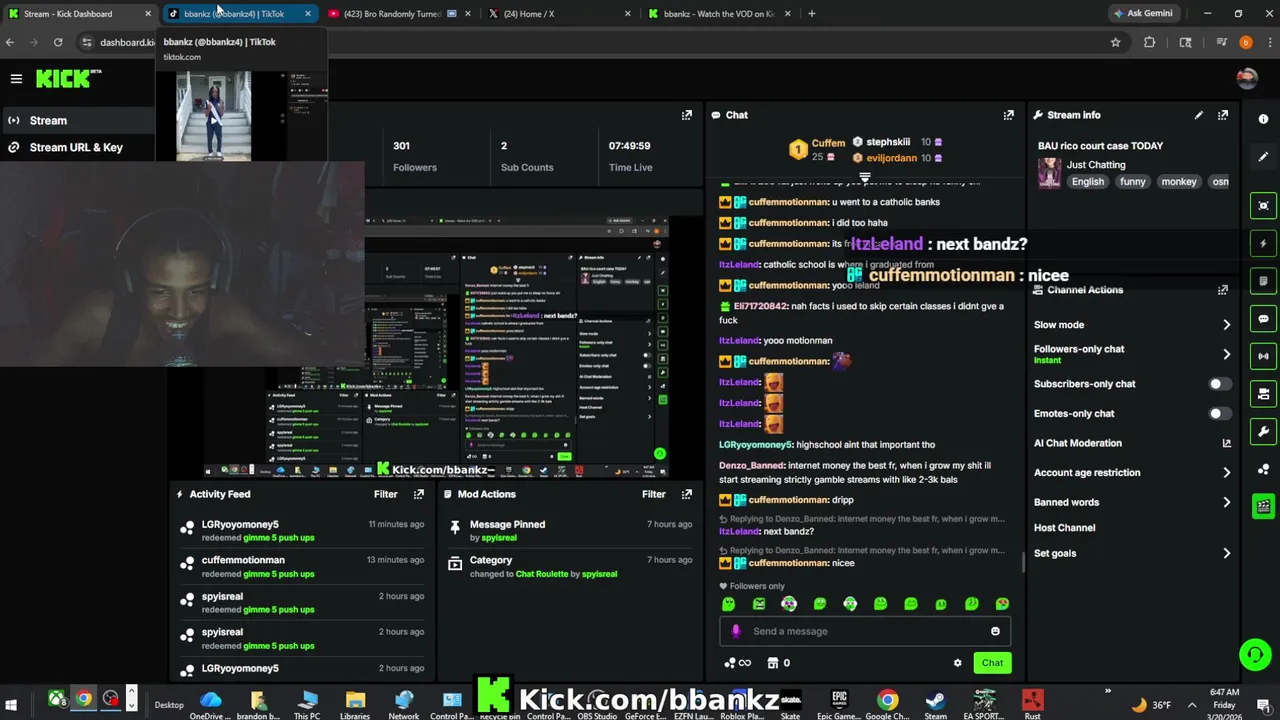Open a new browser tab
Screen dimensions: 1280x720
tap(811, 14)
